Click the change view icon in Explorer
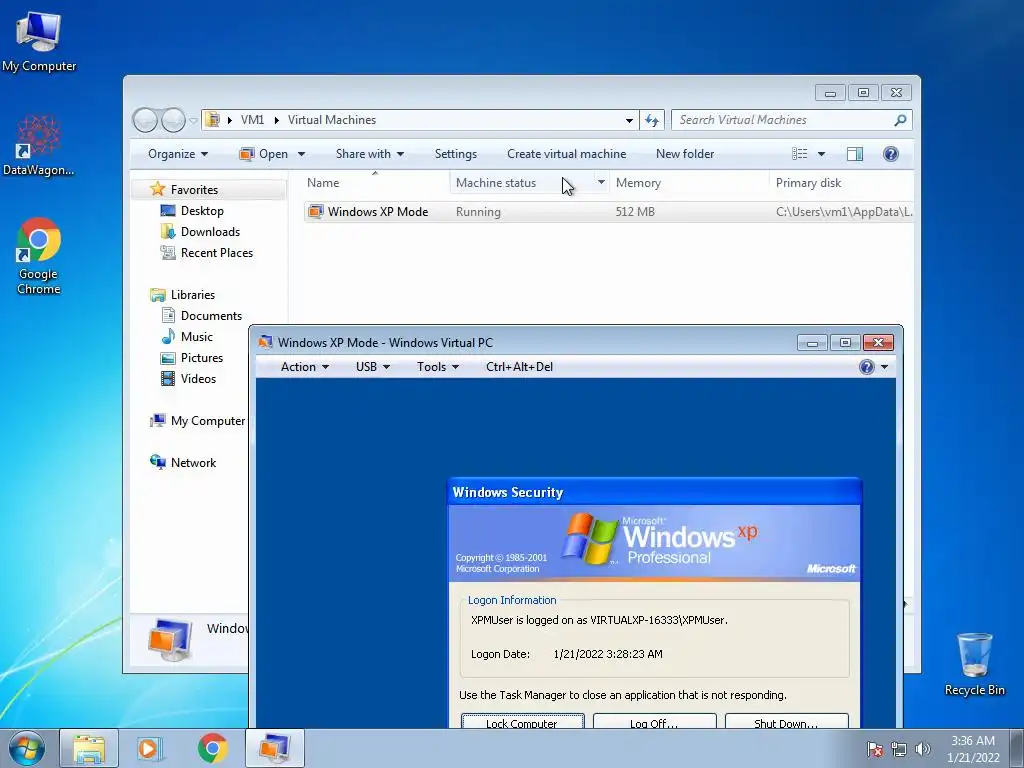The height and width of the screenshot is (768, 1024). 799,154
